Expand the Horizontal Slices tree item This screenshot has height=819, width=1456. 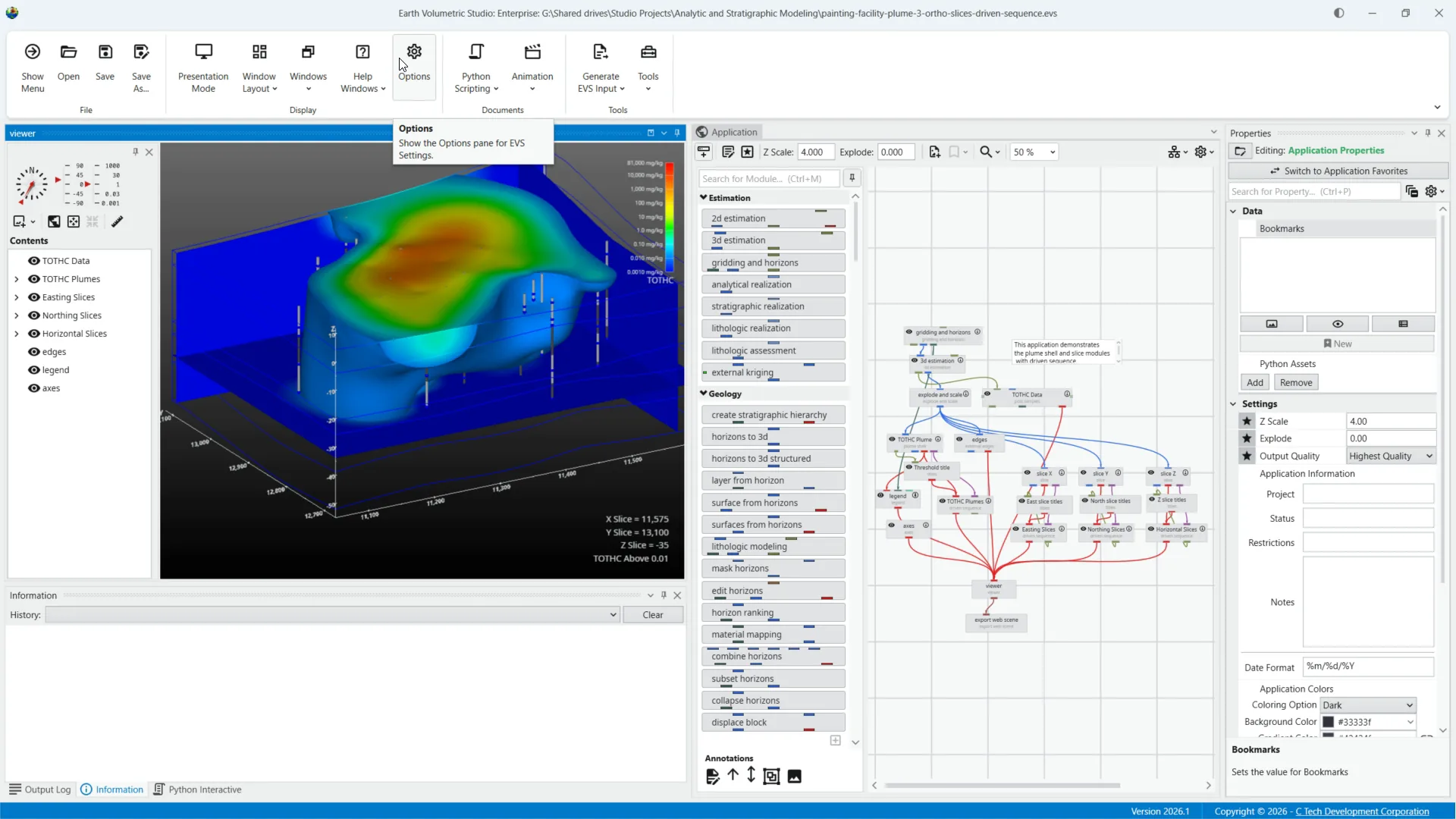click(x=17, y=334)
